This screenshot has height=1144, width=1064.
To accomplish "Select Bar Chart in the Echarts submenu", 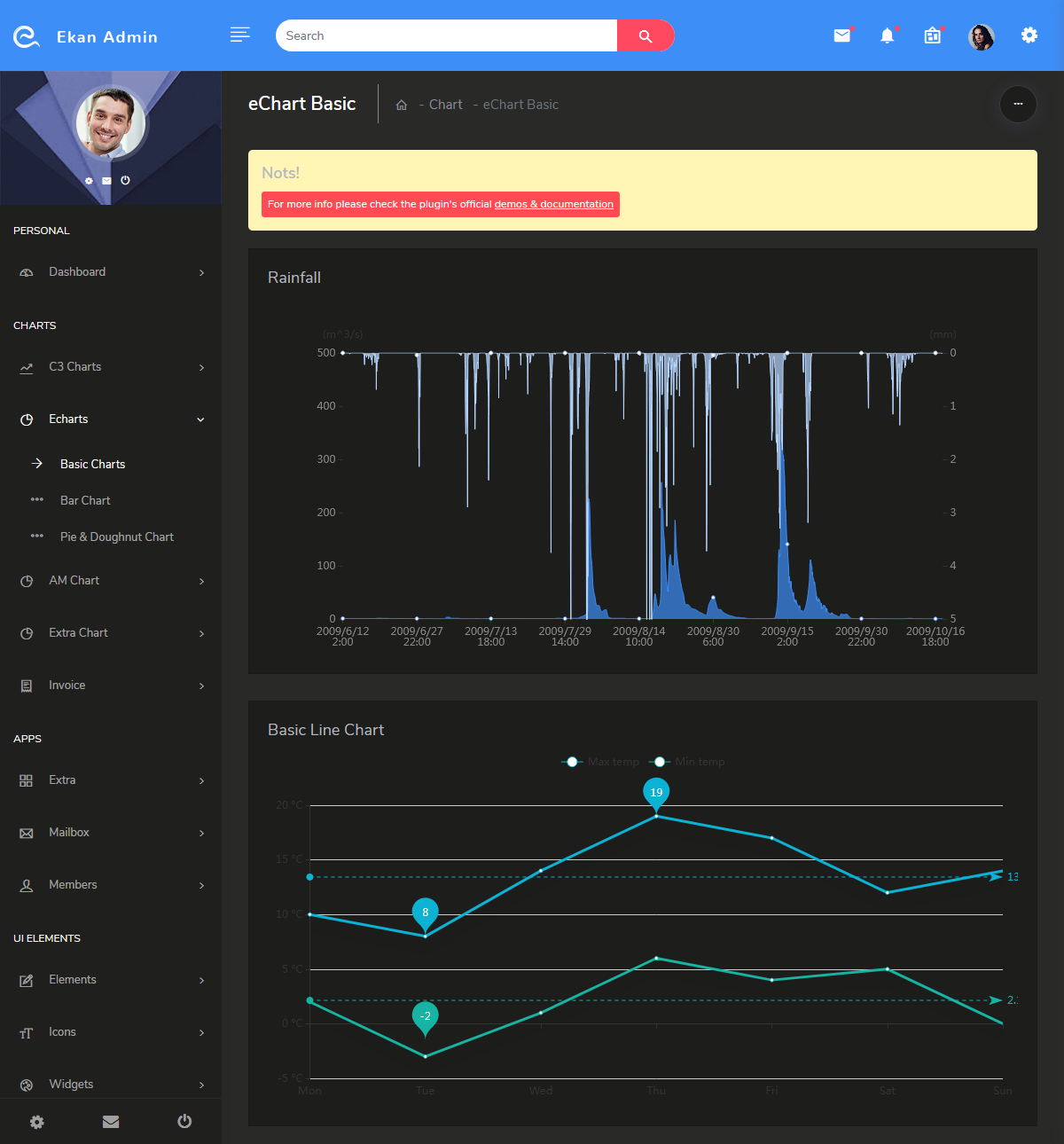I will (x=85, y=500).
